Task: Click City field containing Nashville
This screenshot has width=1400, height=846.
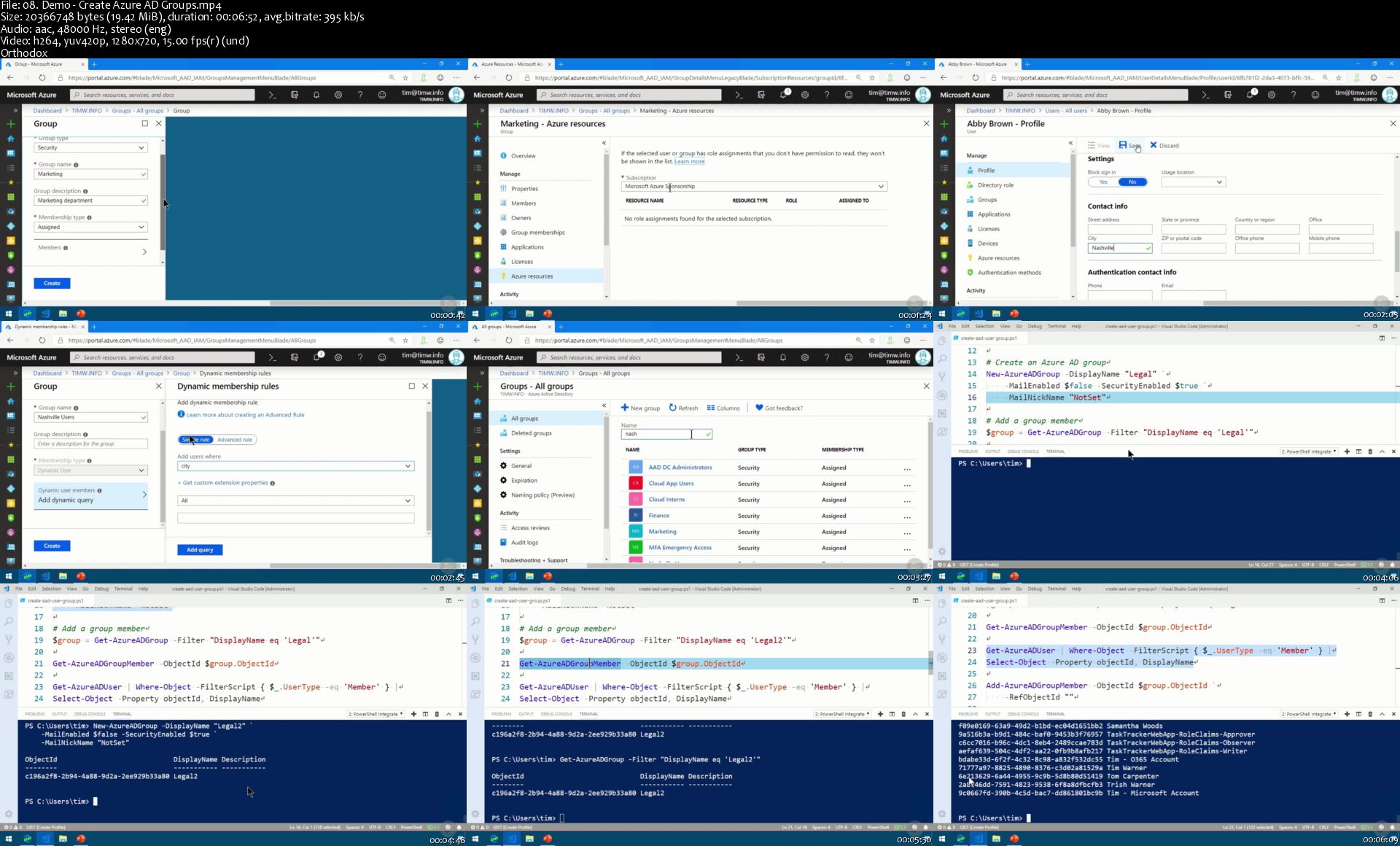Action: tap(1120, 248)
